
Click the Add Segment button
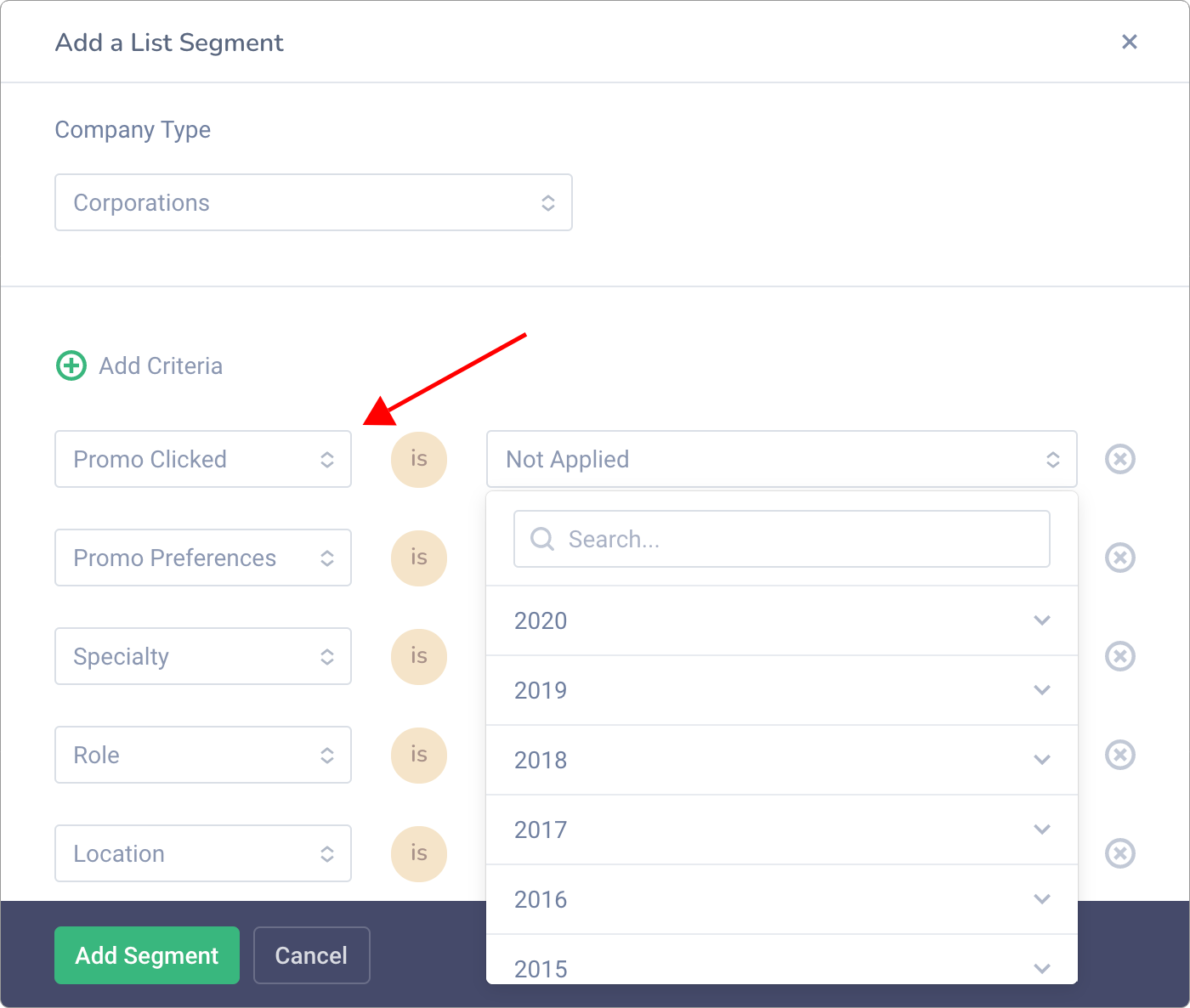(x=147, y=955)
